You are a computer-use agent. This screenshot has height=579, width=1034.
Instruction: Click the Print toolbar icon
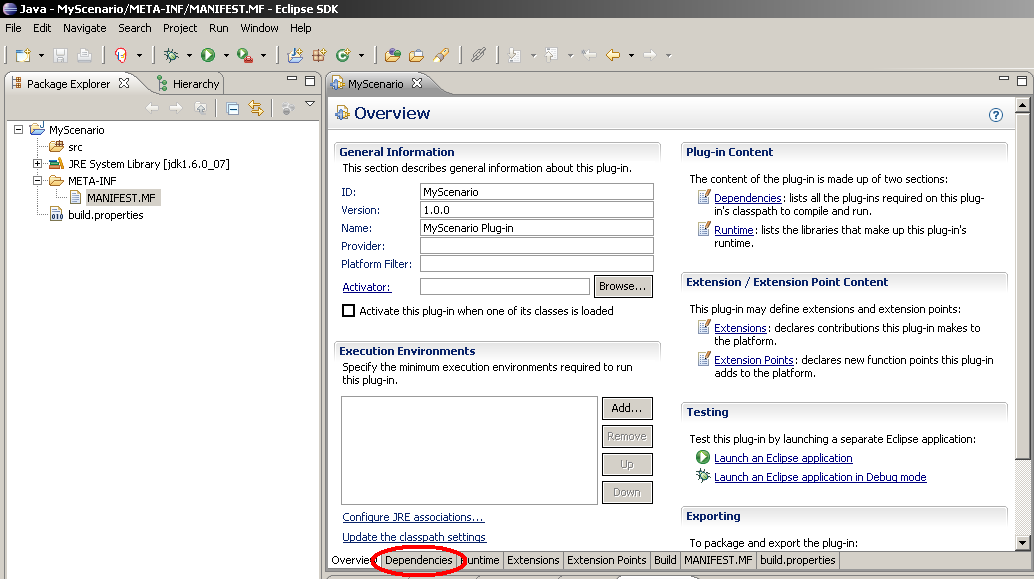coord(84,55)
